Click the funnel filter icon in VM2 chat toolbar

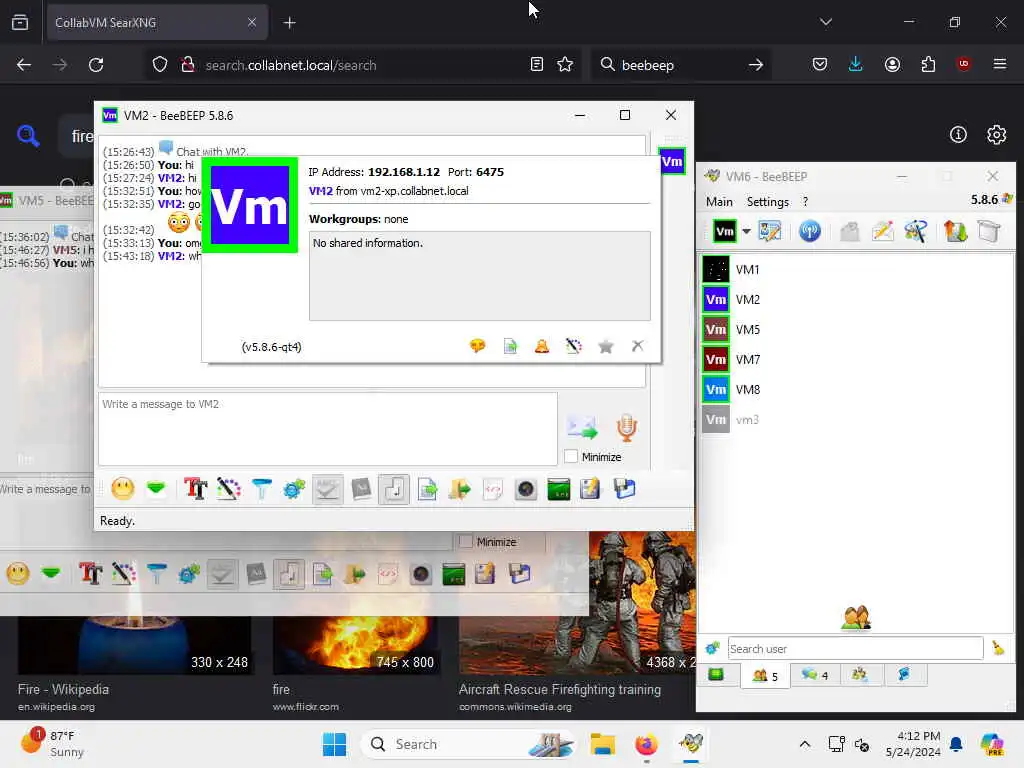[x=262, y=488]
